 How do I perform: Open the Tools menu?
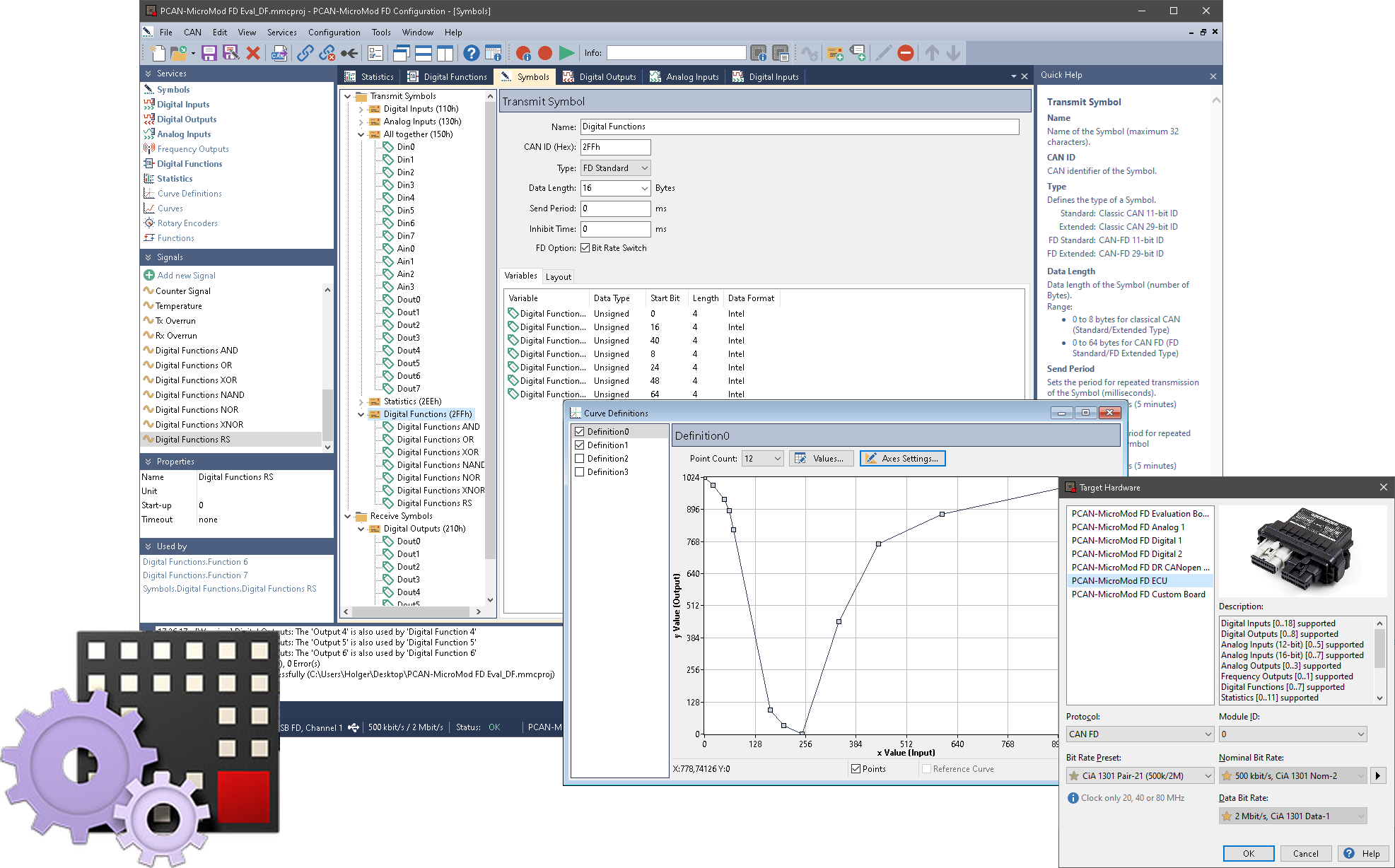click(x=381, y=33)
